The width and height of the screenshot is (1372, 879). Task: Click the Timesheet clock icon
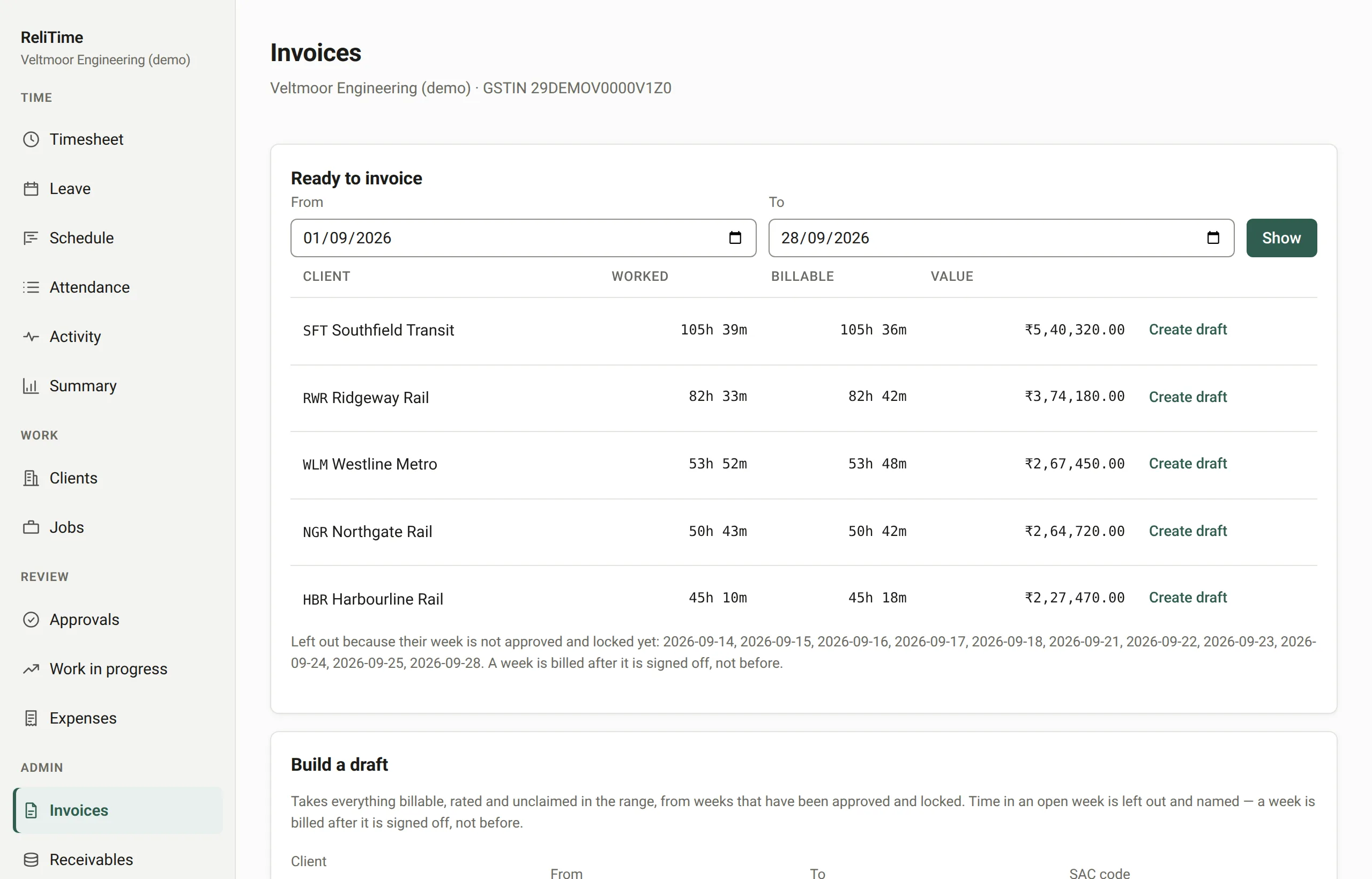[31, 139]
